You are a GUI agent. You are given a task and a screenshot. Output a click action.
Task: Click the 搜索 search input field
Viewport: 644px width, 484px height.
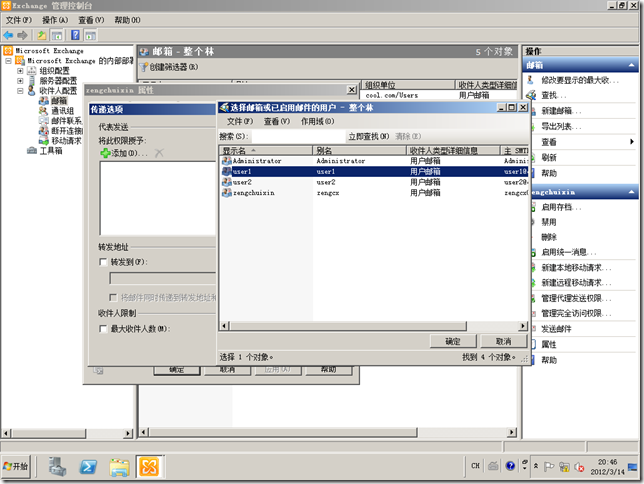tap(295, 136)
